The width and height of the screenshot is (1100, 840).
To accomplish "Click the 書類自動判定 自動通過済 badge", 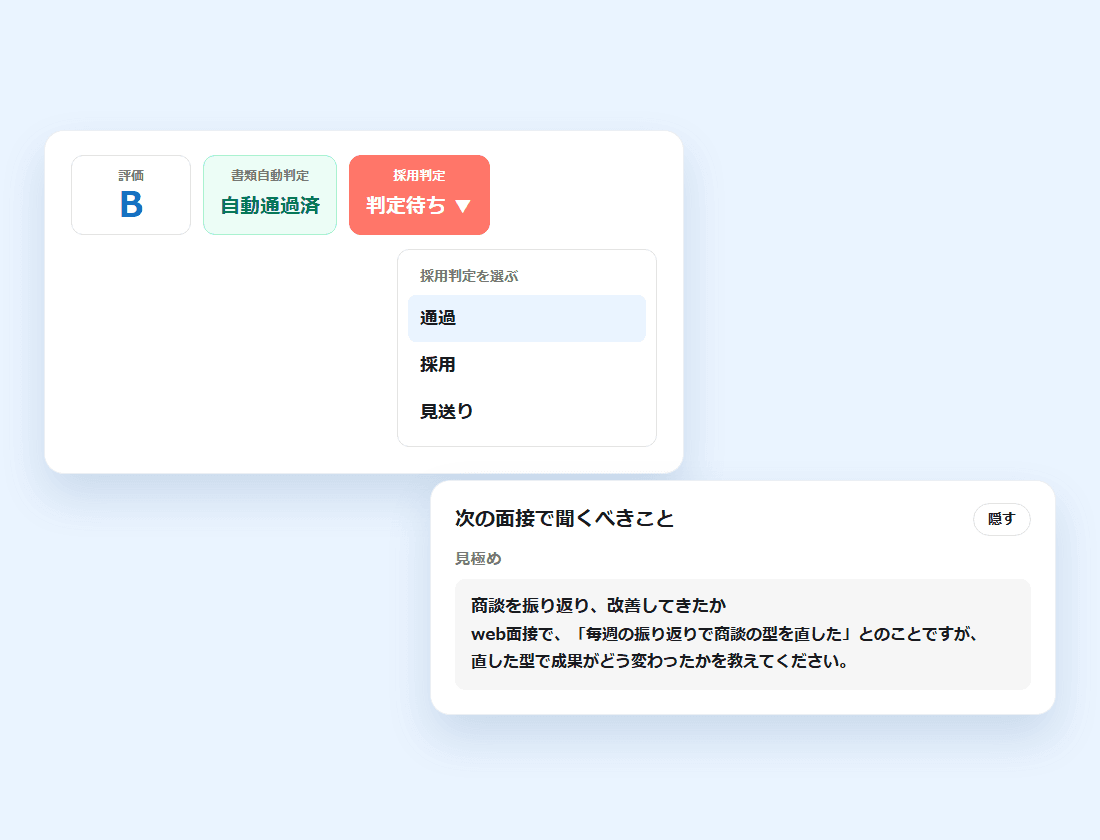I will [270, 195].
